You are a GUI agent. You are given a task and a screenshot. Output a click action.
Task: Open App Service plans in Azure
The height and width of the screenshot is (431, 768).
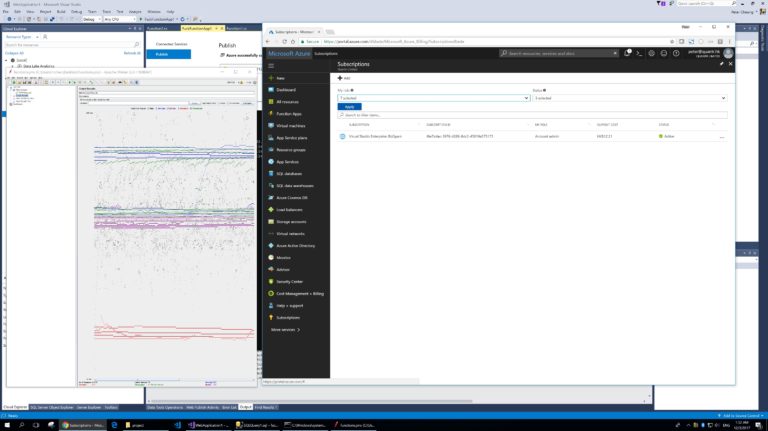291,138
